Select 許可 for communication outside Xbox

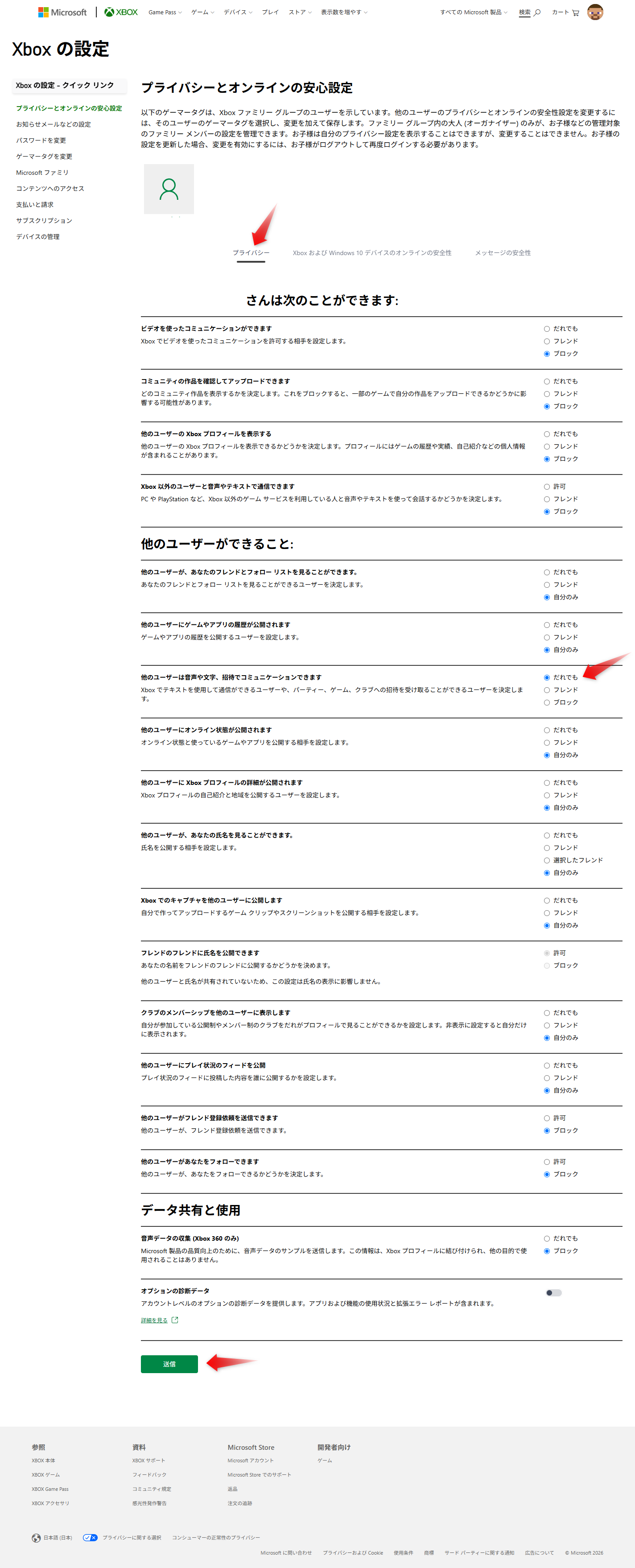547,487
